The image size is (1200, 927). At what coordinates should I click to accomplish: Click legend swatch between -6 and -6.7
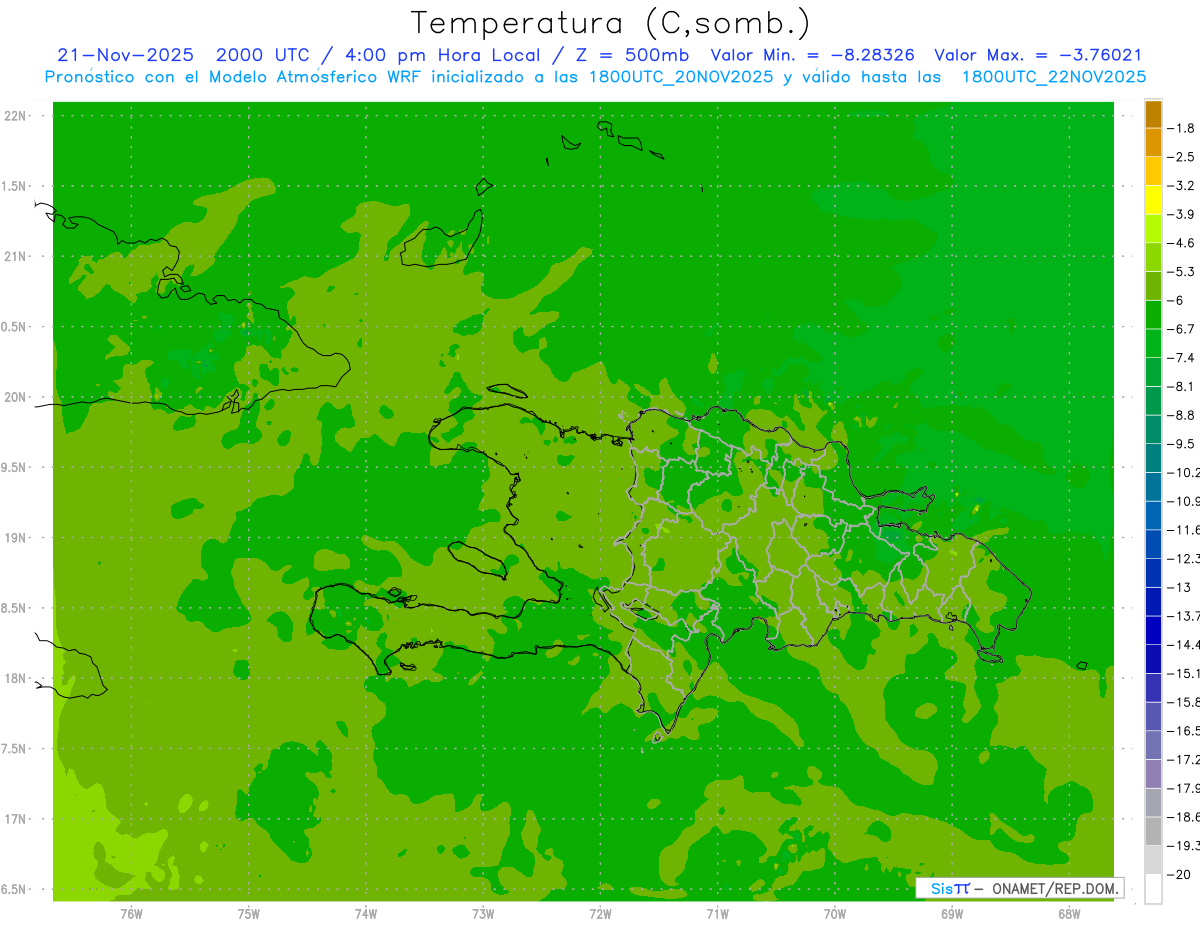point(1153,315)
